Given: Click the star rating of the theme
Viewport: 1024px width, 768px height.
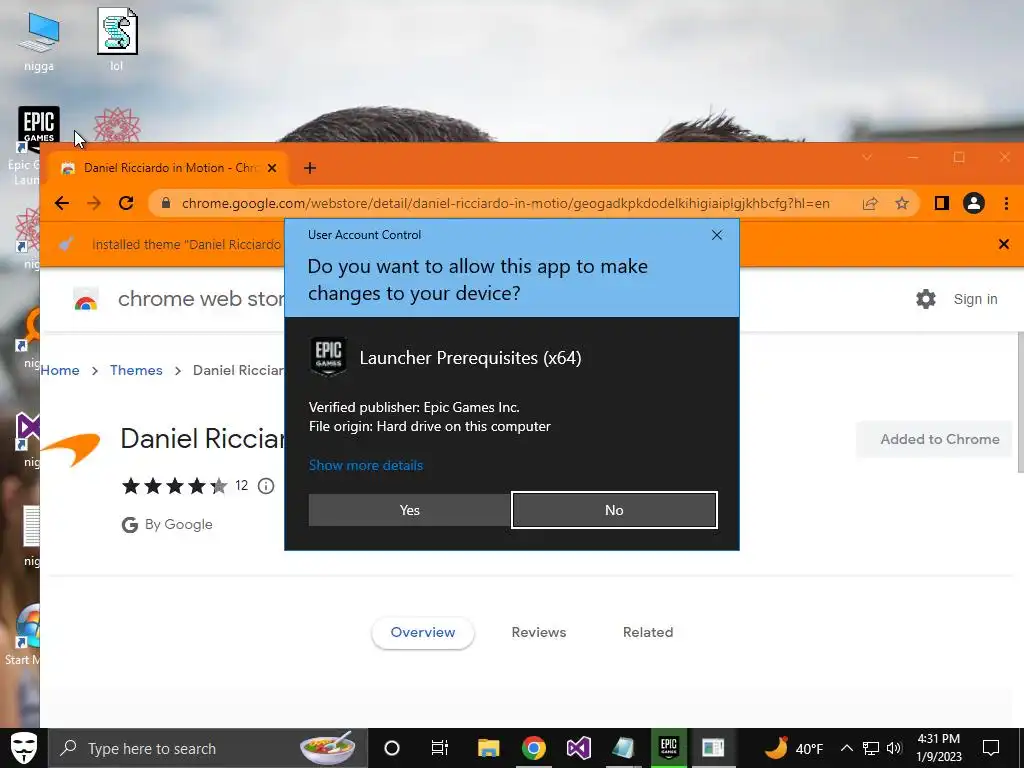Looking at the screenshot, I should pyautogui.click(x=174, y=486).
